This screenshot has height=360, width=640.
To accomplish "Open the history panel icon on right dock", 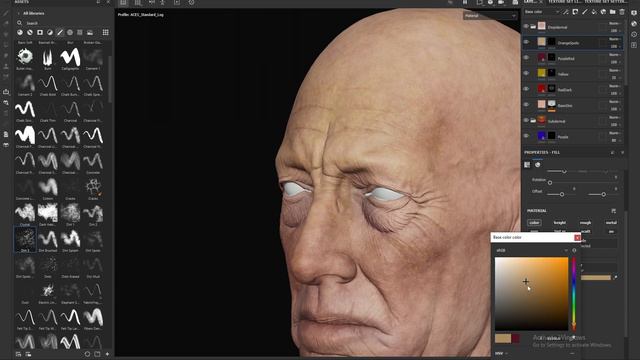I will [634, 34].
